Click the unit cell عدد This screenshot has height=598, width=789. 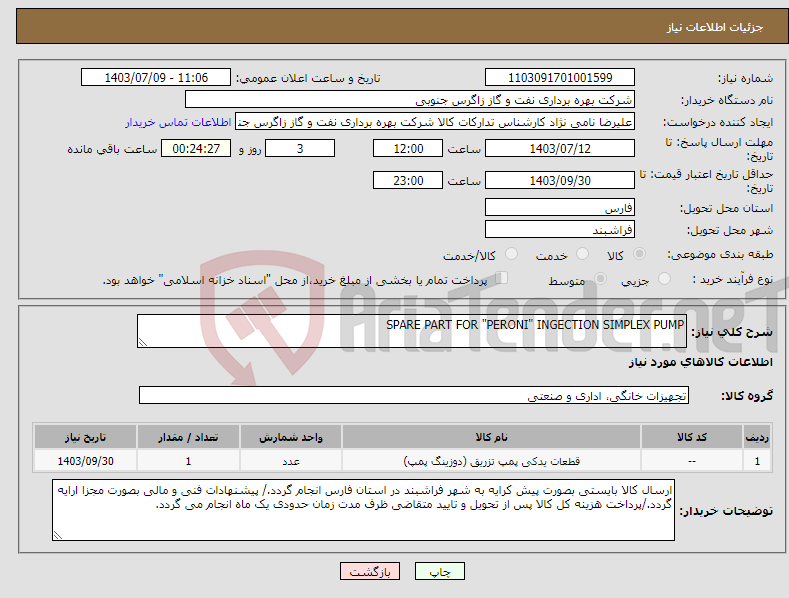(x=291, y=461)
